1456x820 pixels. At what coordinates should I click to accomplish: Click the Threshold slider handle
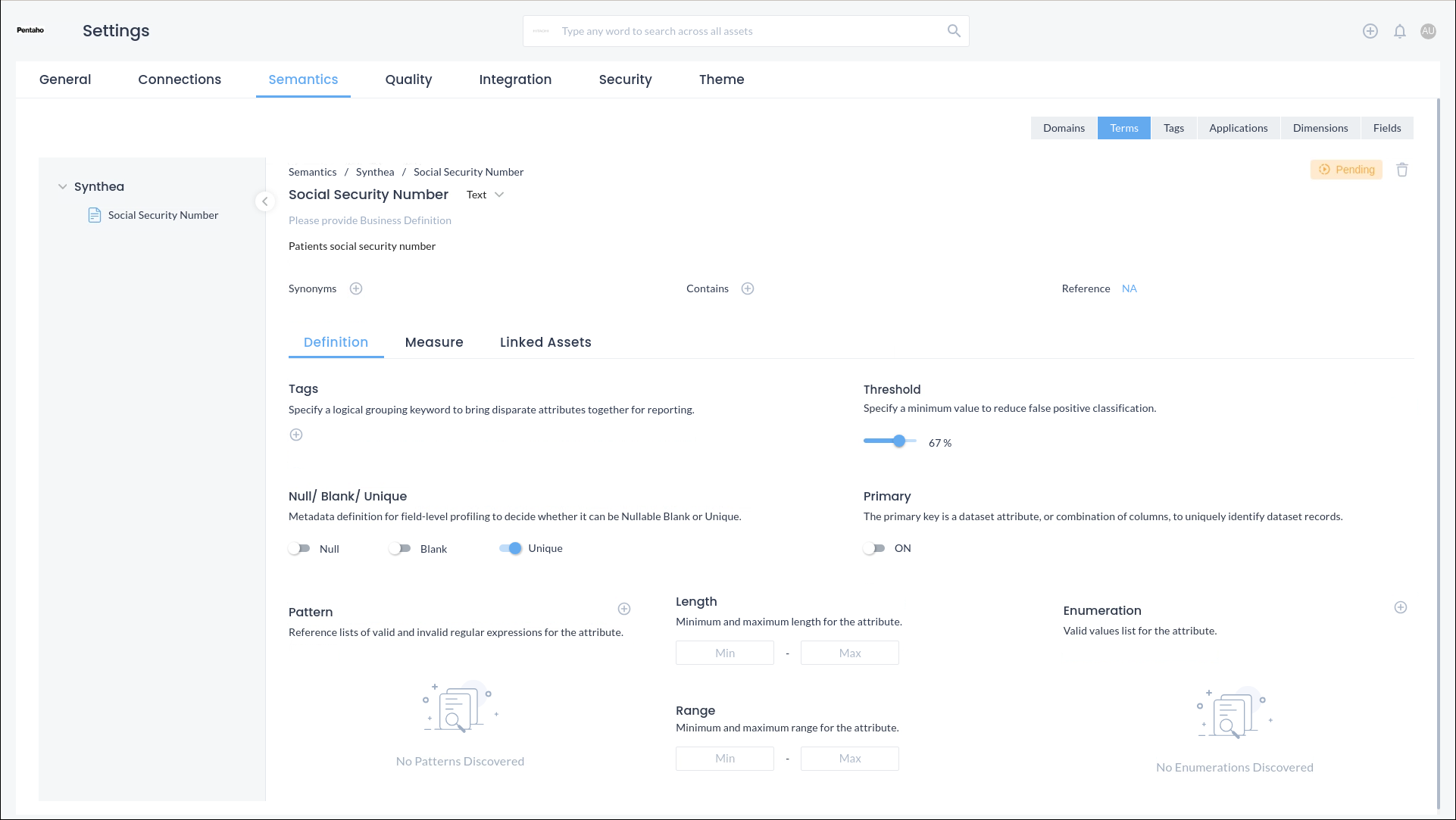(x=899, y=441)
